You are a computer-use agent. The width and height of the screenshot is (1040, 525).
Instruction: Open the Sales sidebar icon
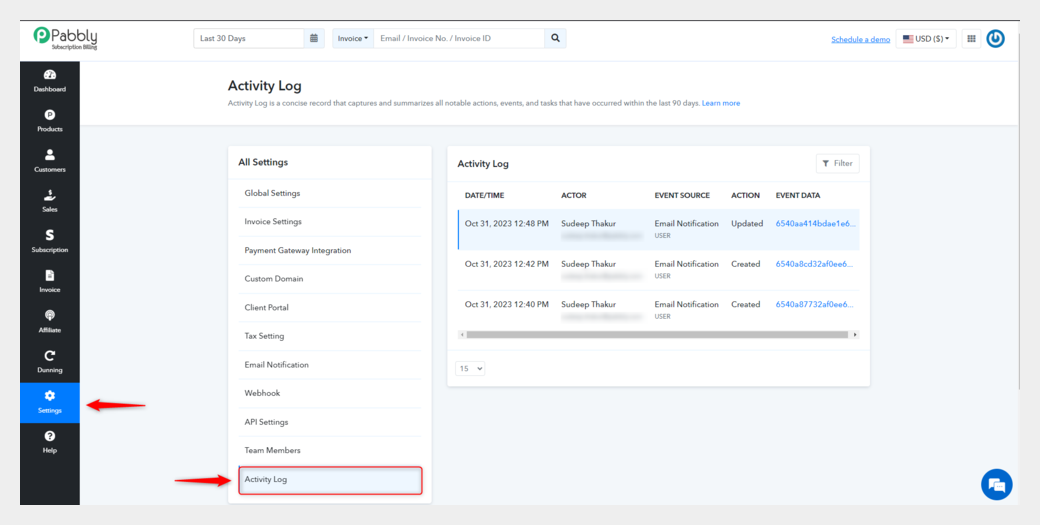tap(50, 201)
